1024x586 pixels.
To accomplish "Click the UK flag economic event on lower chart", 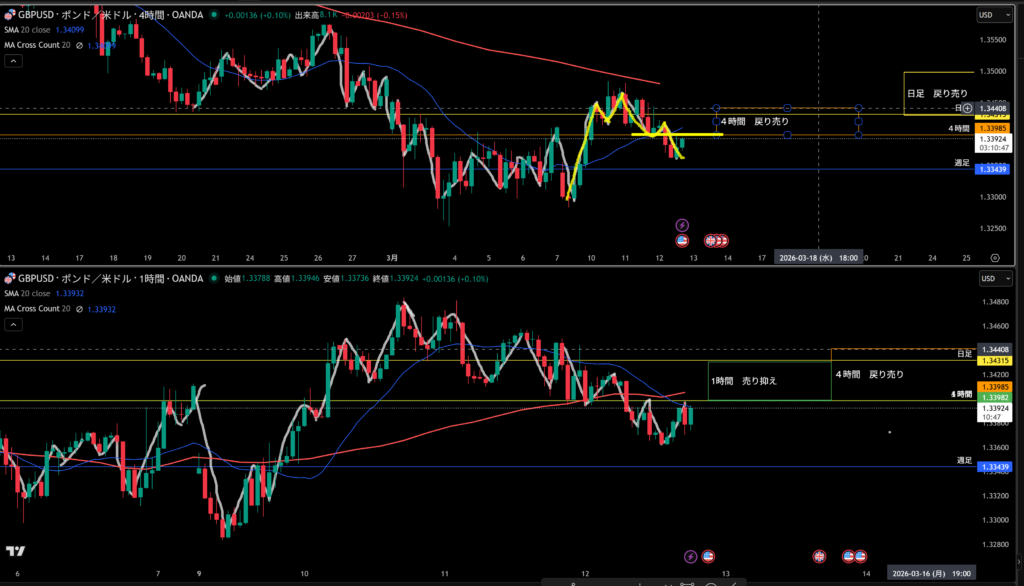I will pyautogui.click(x=820, y=556).
